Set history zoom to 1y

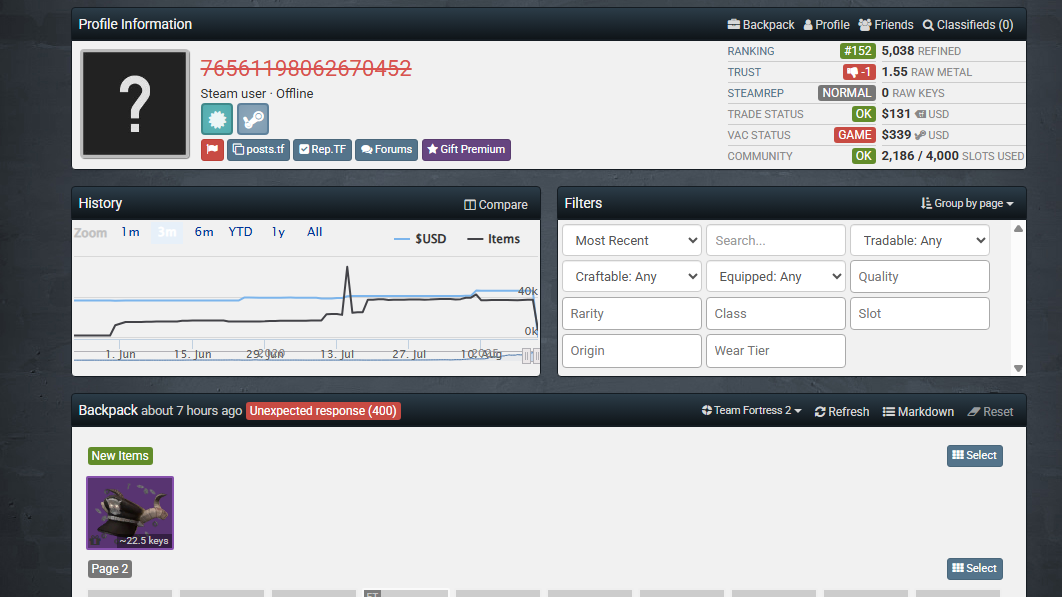(278, 232)
